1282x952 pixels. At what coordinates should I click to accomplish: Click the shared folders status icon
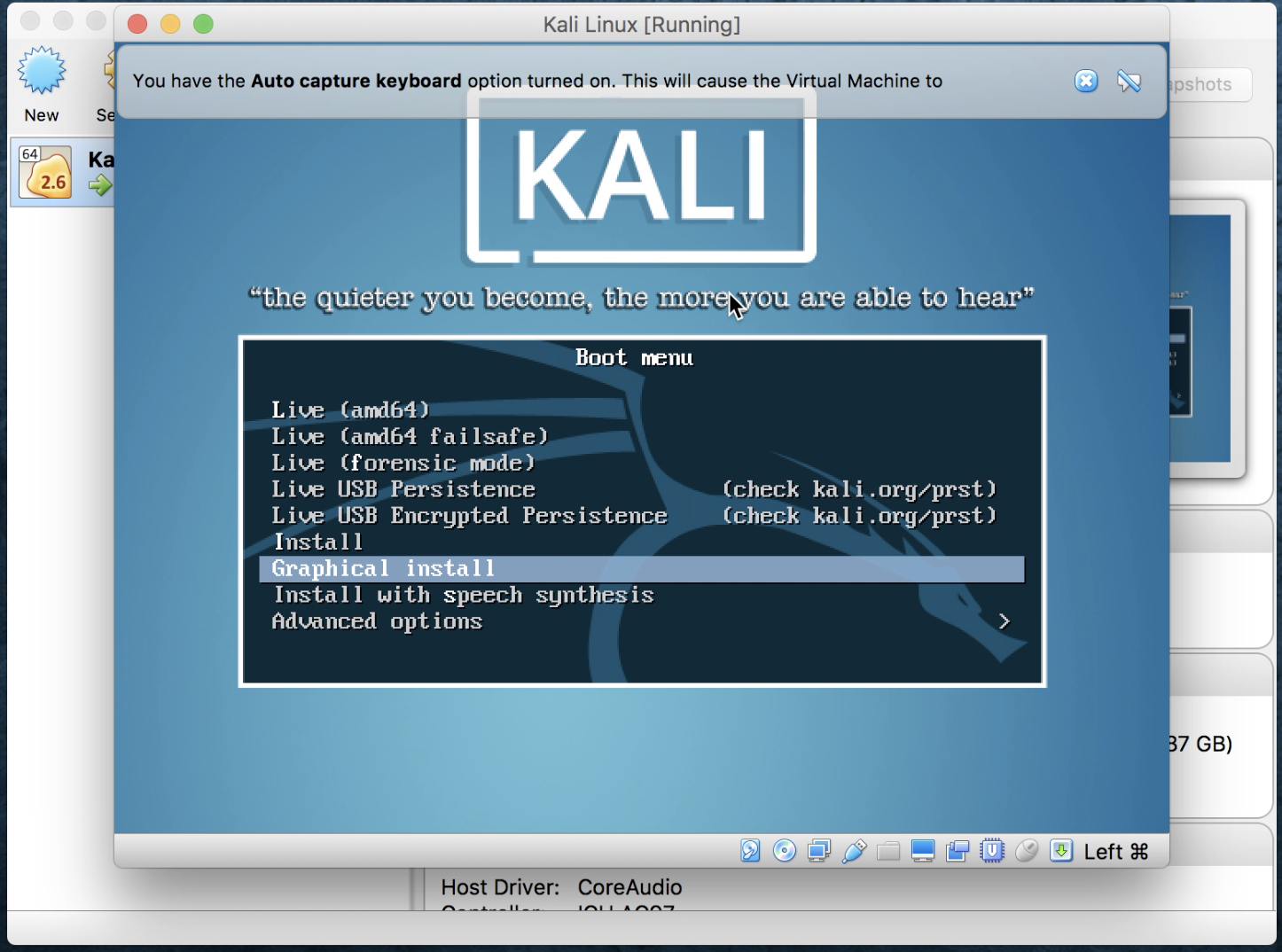pyautogui.click(x=888, y=851)
